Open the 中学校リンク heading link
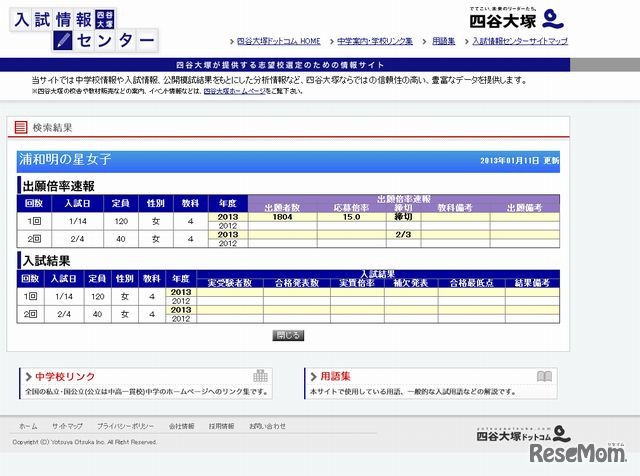Viewport: 640px width, 476px height. 65,376
